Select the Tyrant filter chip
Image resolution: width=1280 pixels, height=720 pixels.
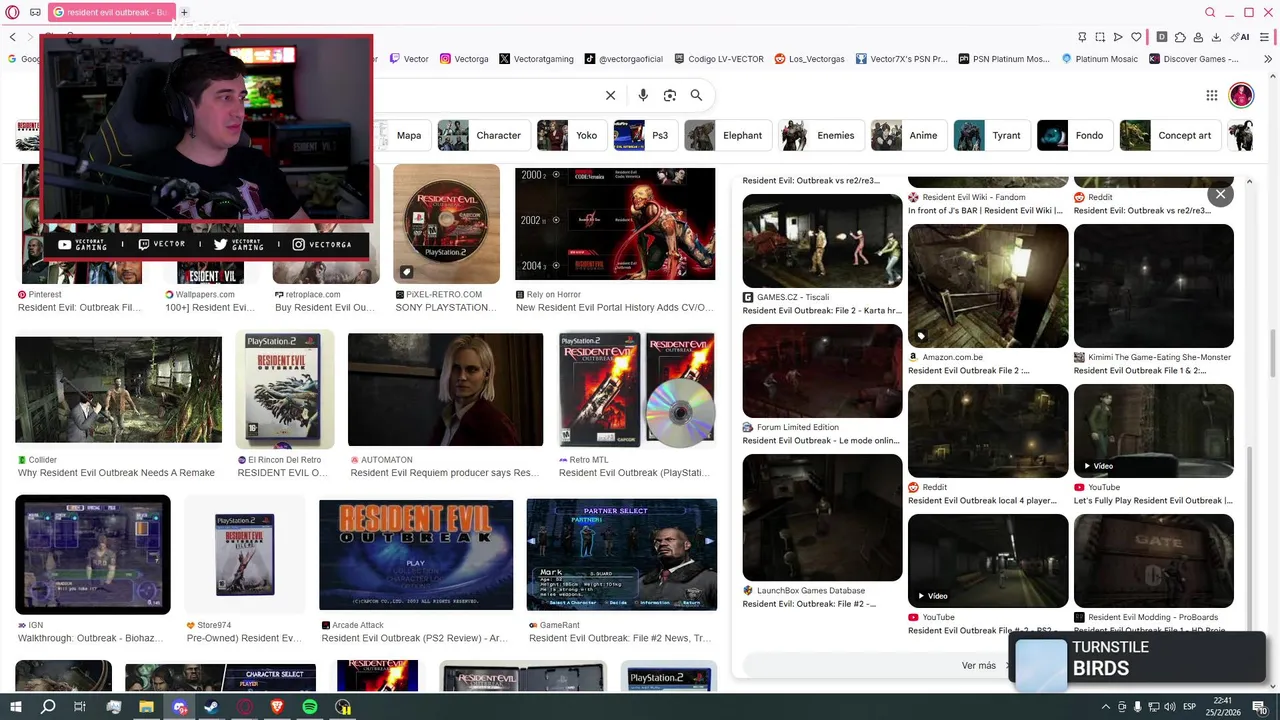[x=991, y=135]
